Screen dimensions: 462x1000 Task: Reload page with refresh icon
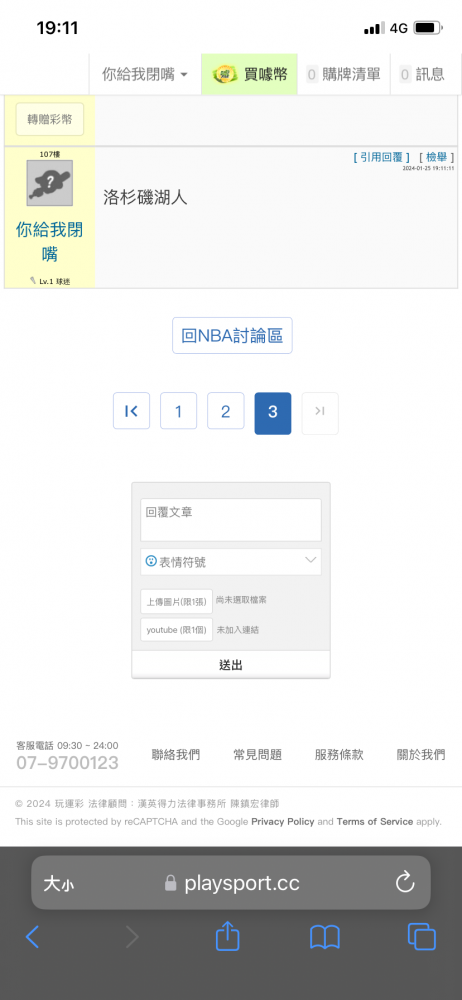(405, 883)
